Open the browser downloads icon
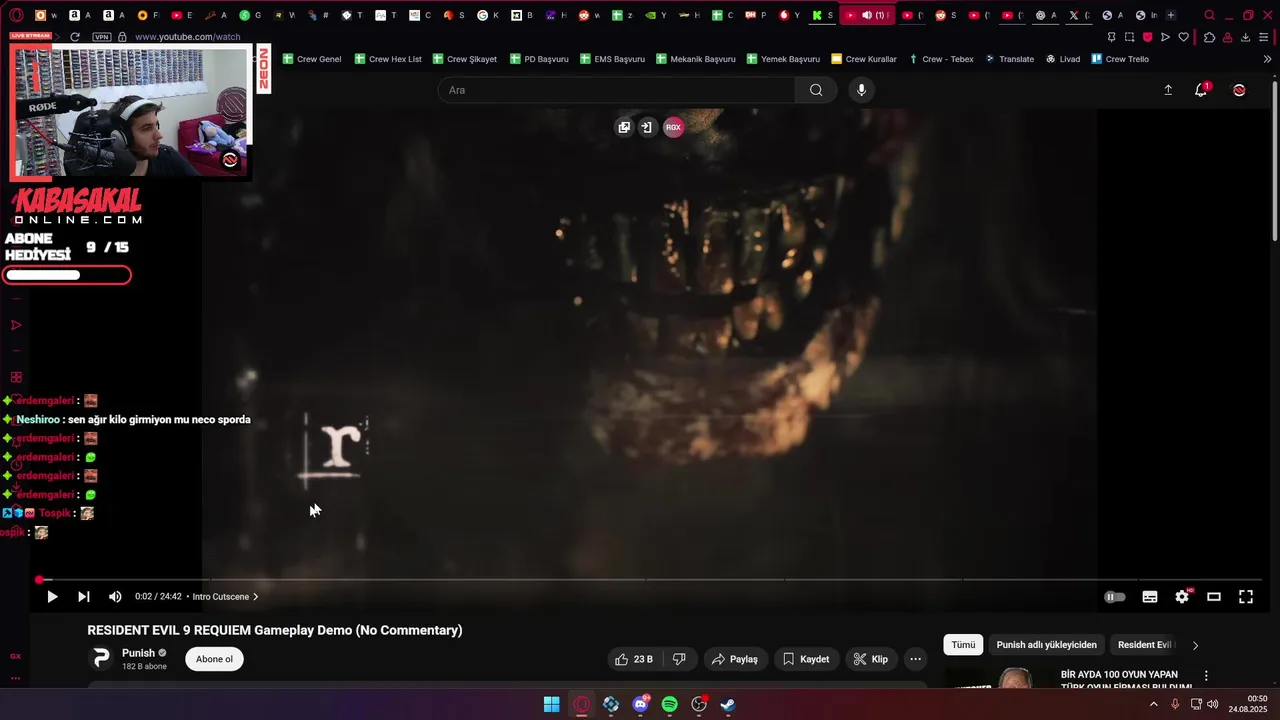Image resolution: width=1280 pixels, height=720 pixels. tap(1246, 37)
